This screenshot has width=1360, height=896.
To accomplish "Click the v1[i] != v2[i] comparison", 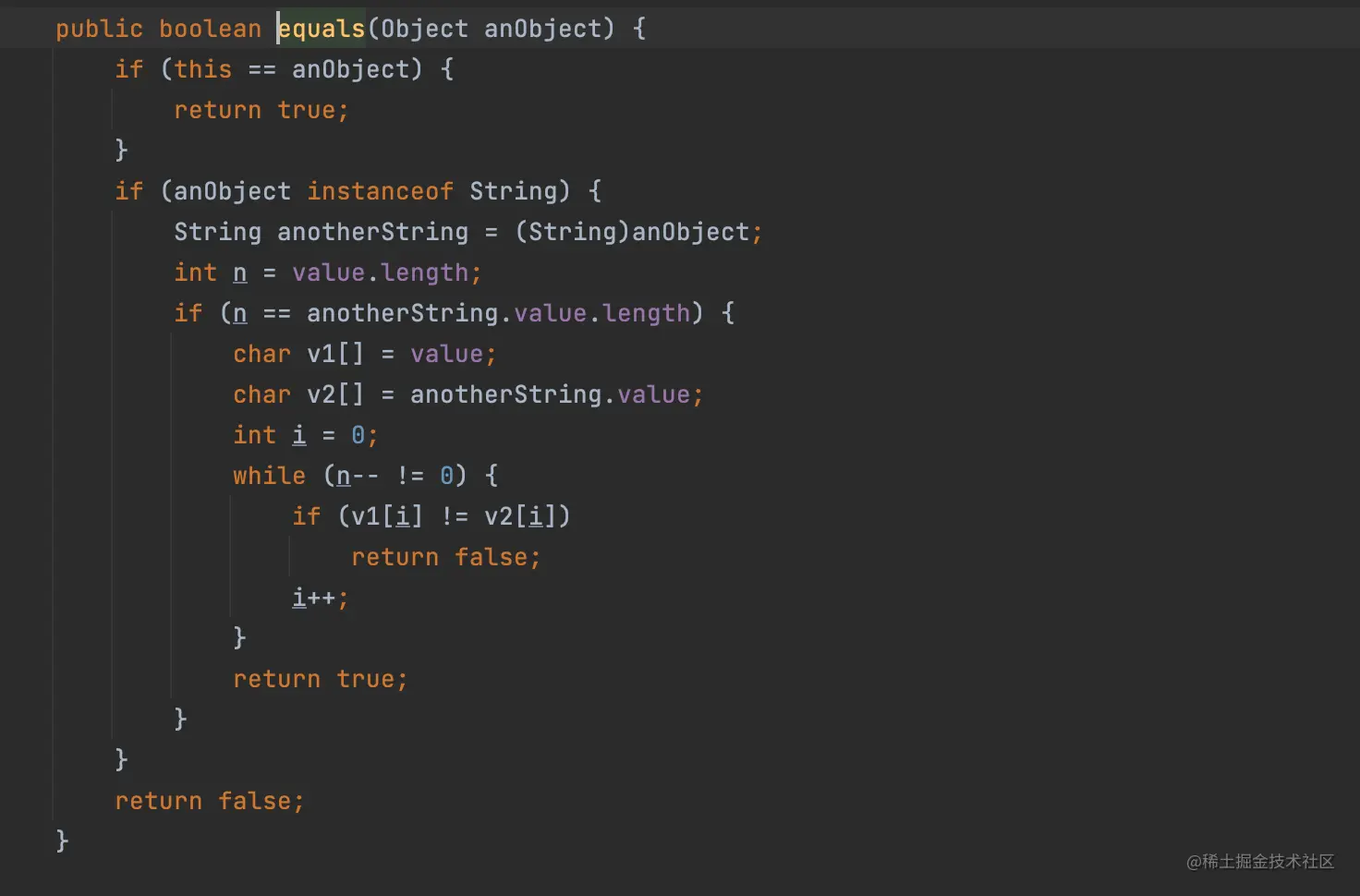I will pyautogui.click(x=455, y=516).
